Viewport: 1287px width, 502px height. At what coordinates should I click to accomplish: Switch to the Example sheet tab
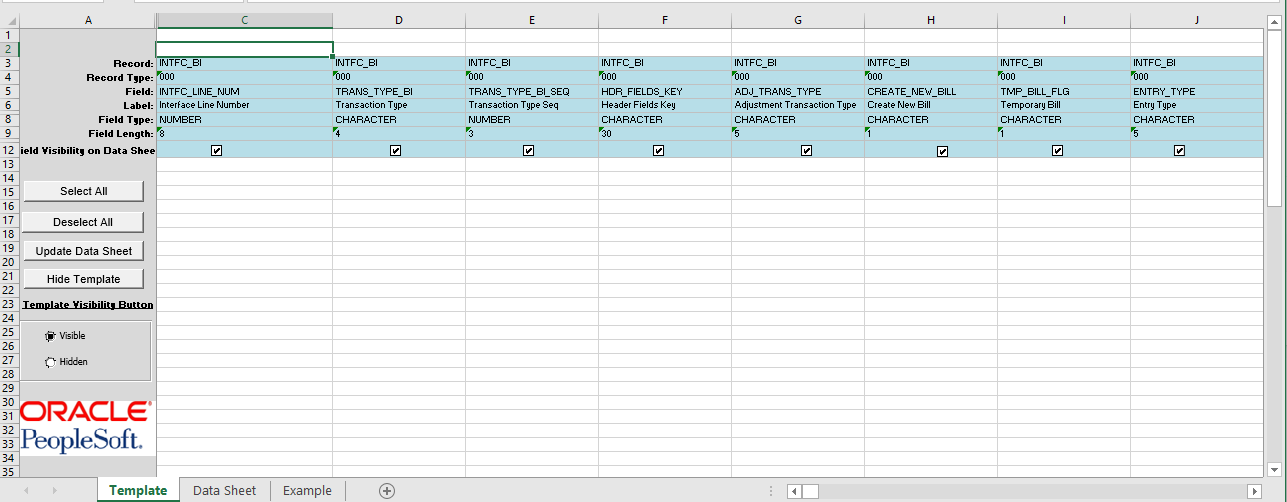(307, 490)
